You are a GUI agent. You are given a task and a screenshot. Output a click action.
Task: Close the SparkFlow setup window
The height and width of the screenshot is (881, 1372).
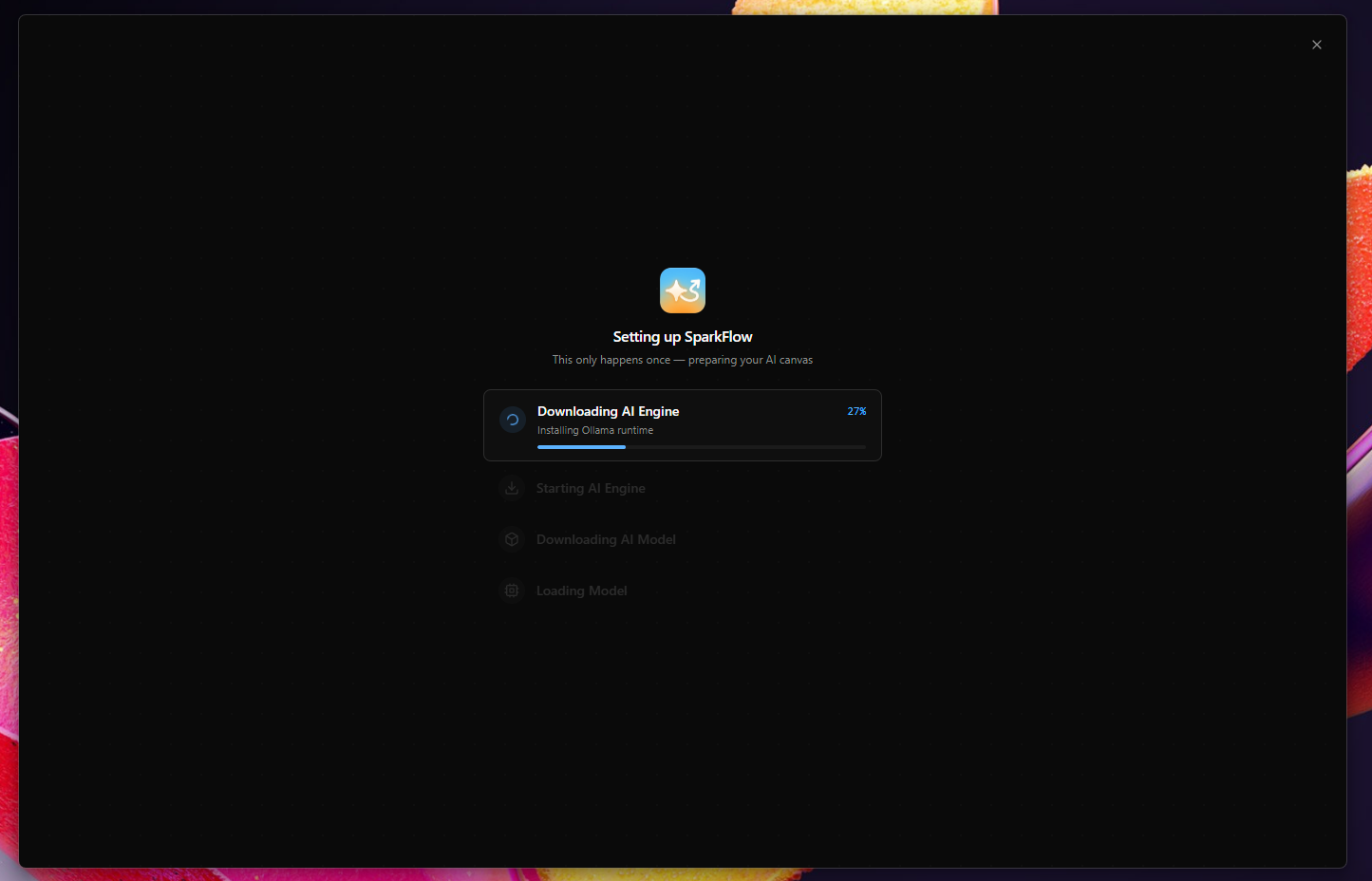(x=1317, y=45)
